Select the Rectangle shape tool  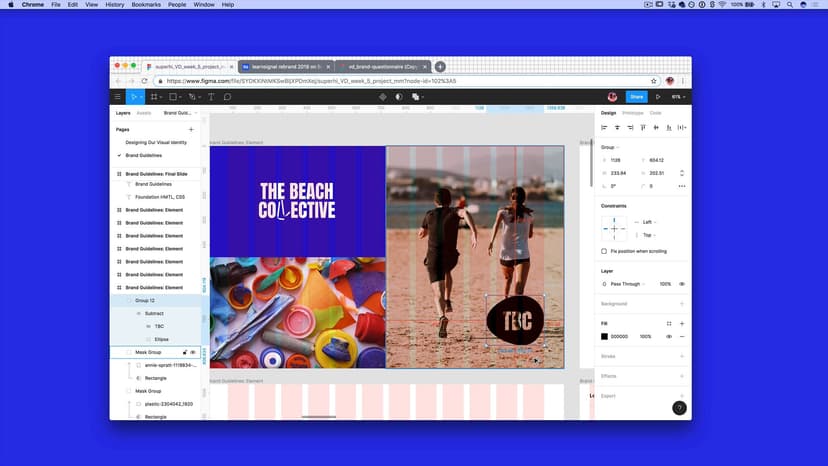point(173,97)
